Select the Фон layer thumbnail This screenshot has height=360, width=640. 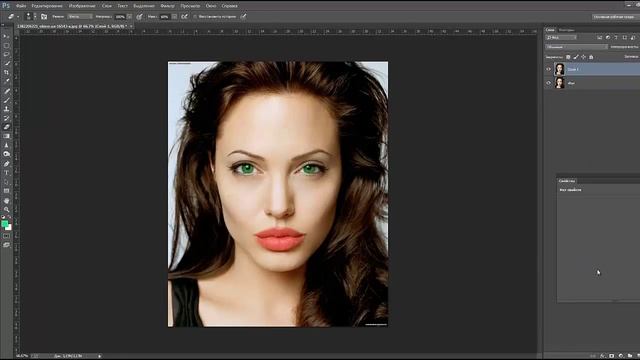pyautogui.click(x=560, y=83)
